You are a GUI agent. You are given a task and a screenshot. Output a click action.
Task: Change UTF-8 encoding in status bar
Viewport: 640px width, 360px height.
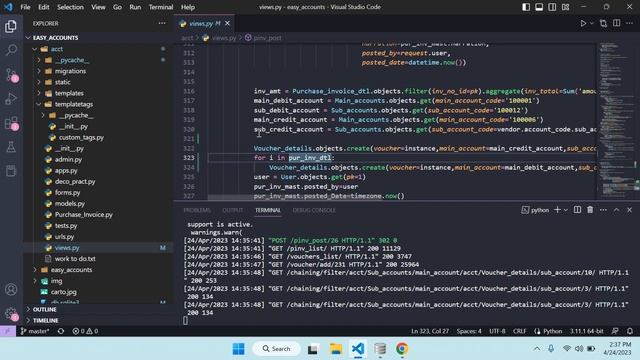click(x=497, y=331)
